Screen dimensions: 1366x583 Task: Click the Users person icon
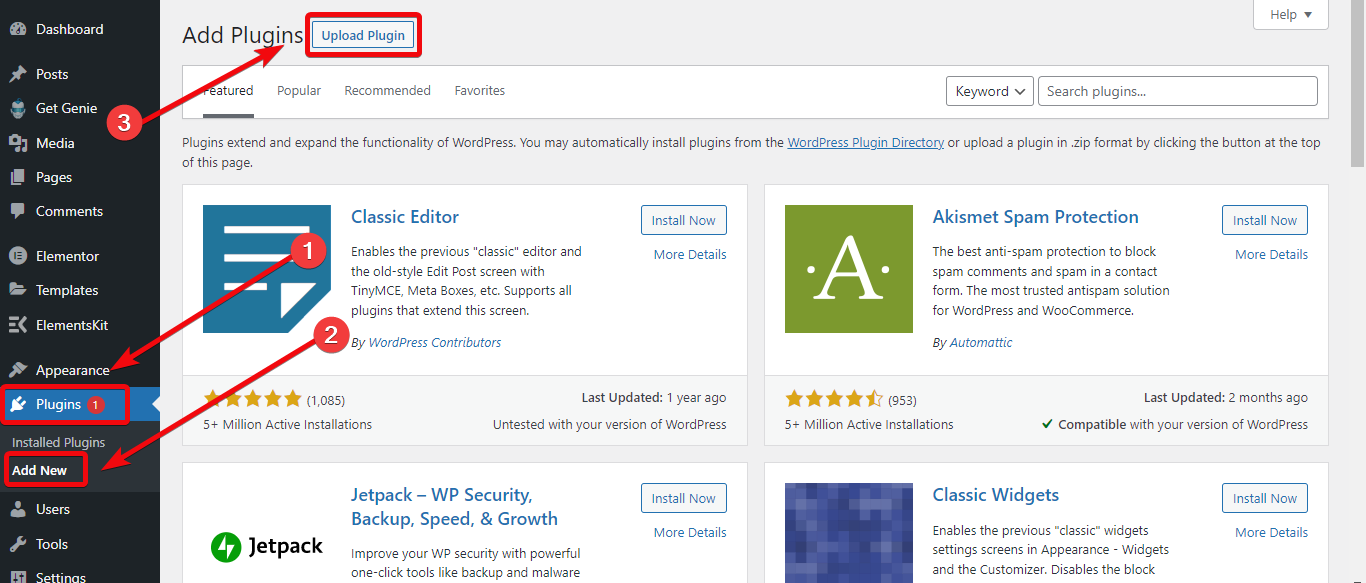pyautogui.click(x=18, y=509)
